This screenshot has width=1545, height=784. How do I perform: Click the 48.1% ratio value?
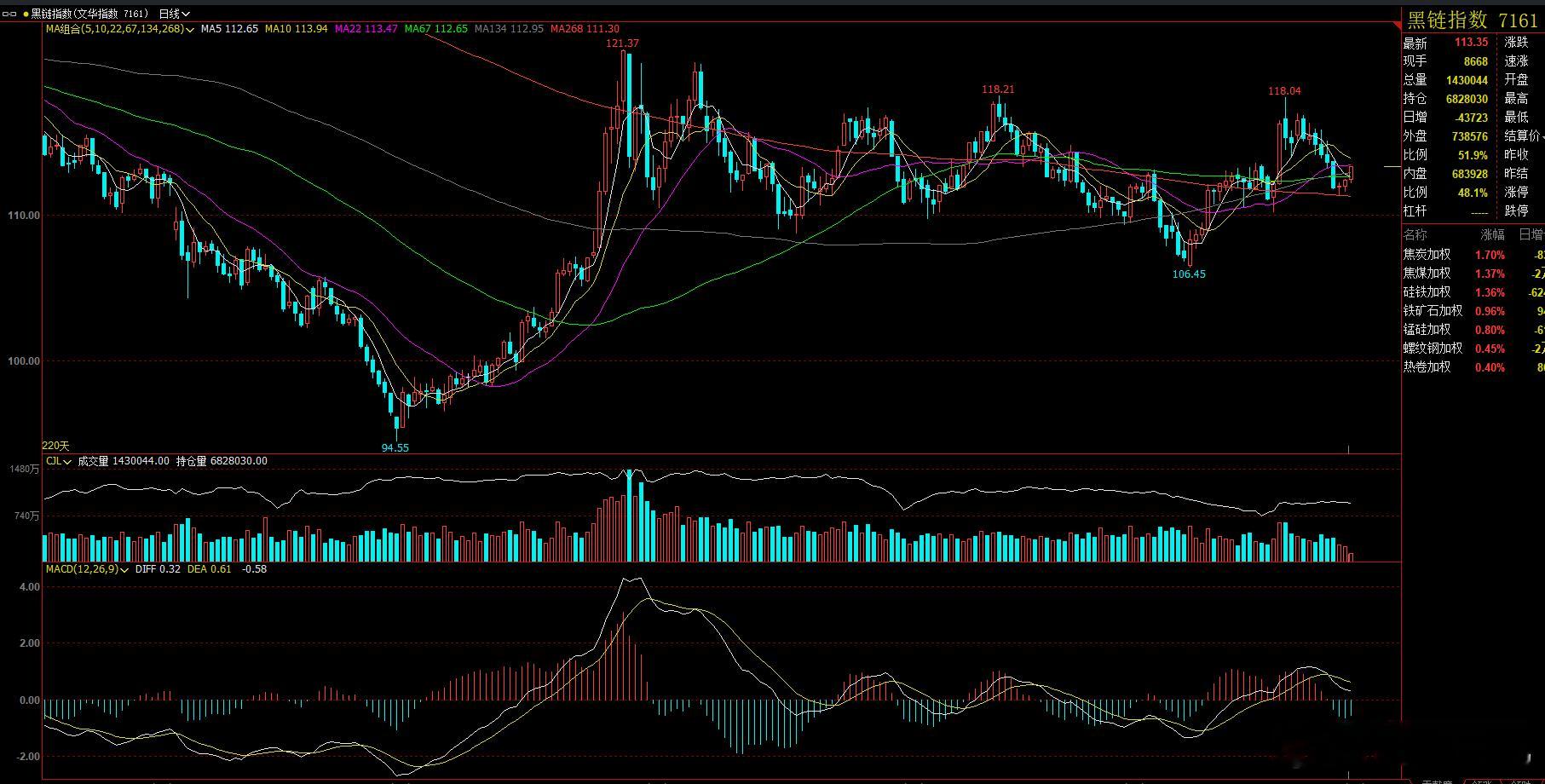(1473, 193)
